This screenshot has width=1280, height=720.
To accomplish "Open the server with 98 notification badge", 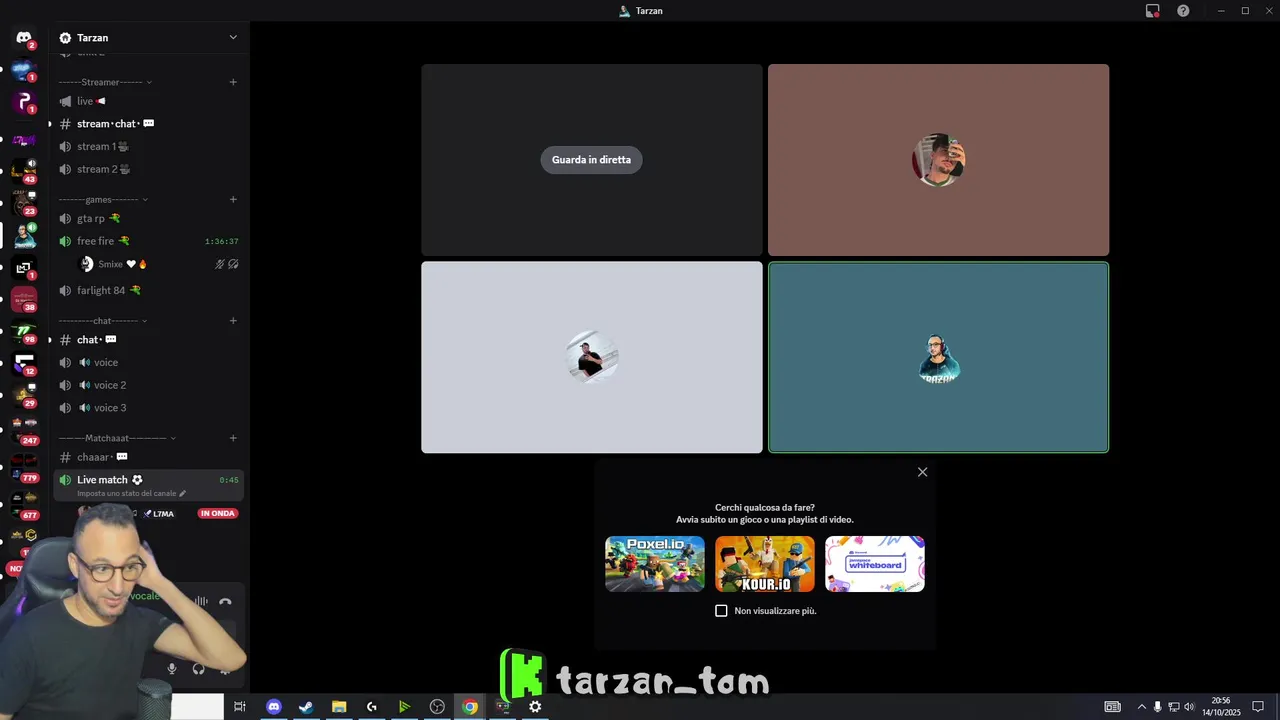I will 24,332.
